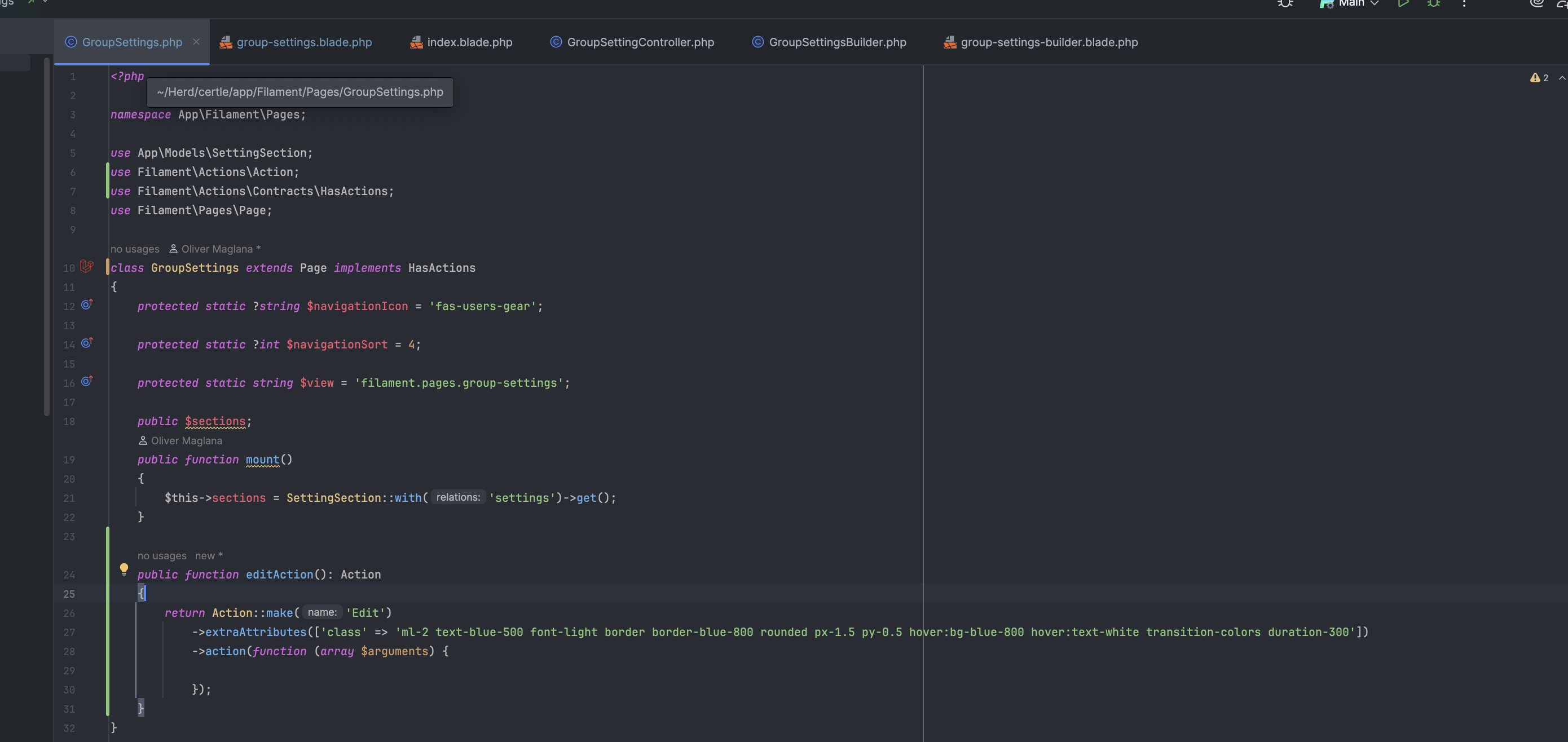The image size is (1568, 742).
Task: Open the More Actions vertical dots menu
Action: pos(1464,3)
